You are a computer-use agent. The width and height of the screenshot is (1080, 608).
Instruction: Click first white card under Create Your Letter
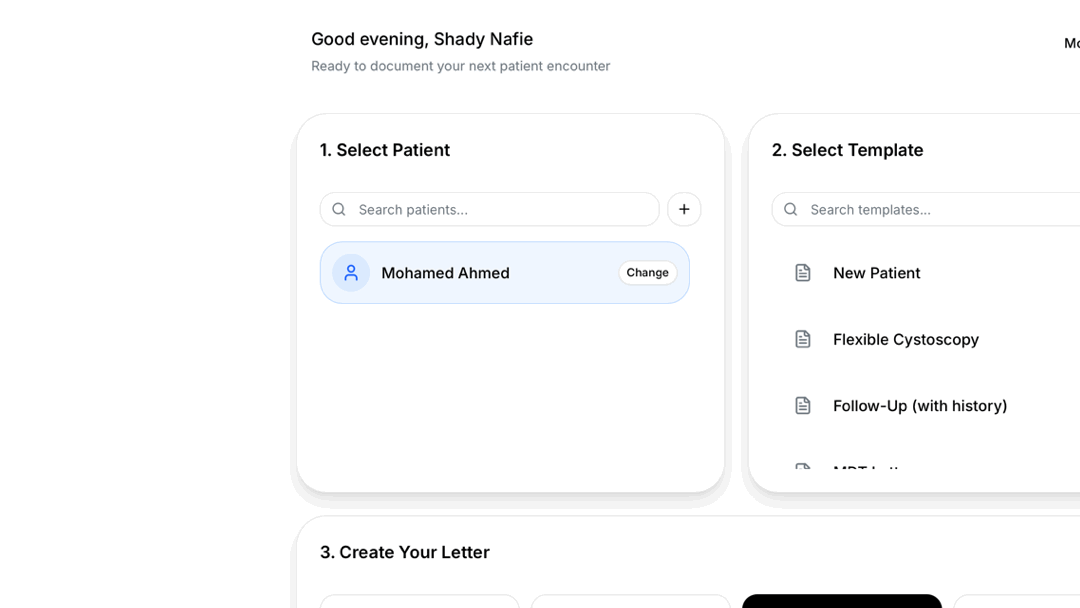pos(419,601)
